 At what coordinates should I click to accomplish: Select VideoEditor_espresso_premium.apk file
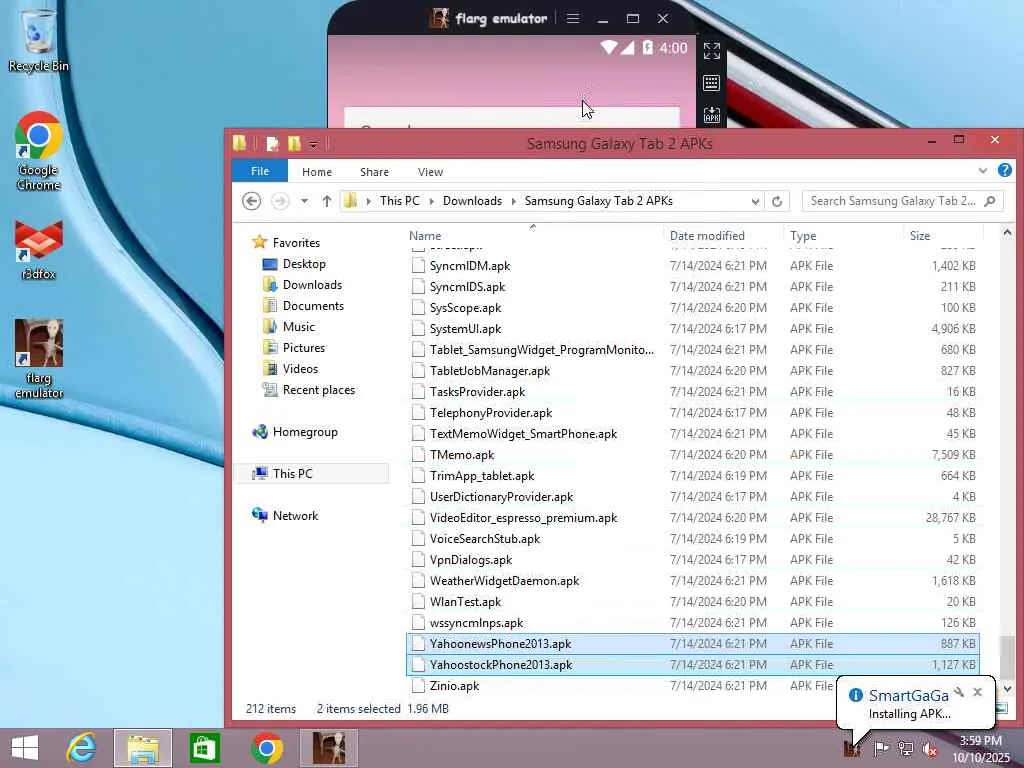click(693, 518)
